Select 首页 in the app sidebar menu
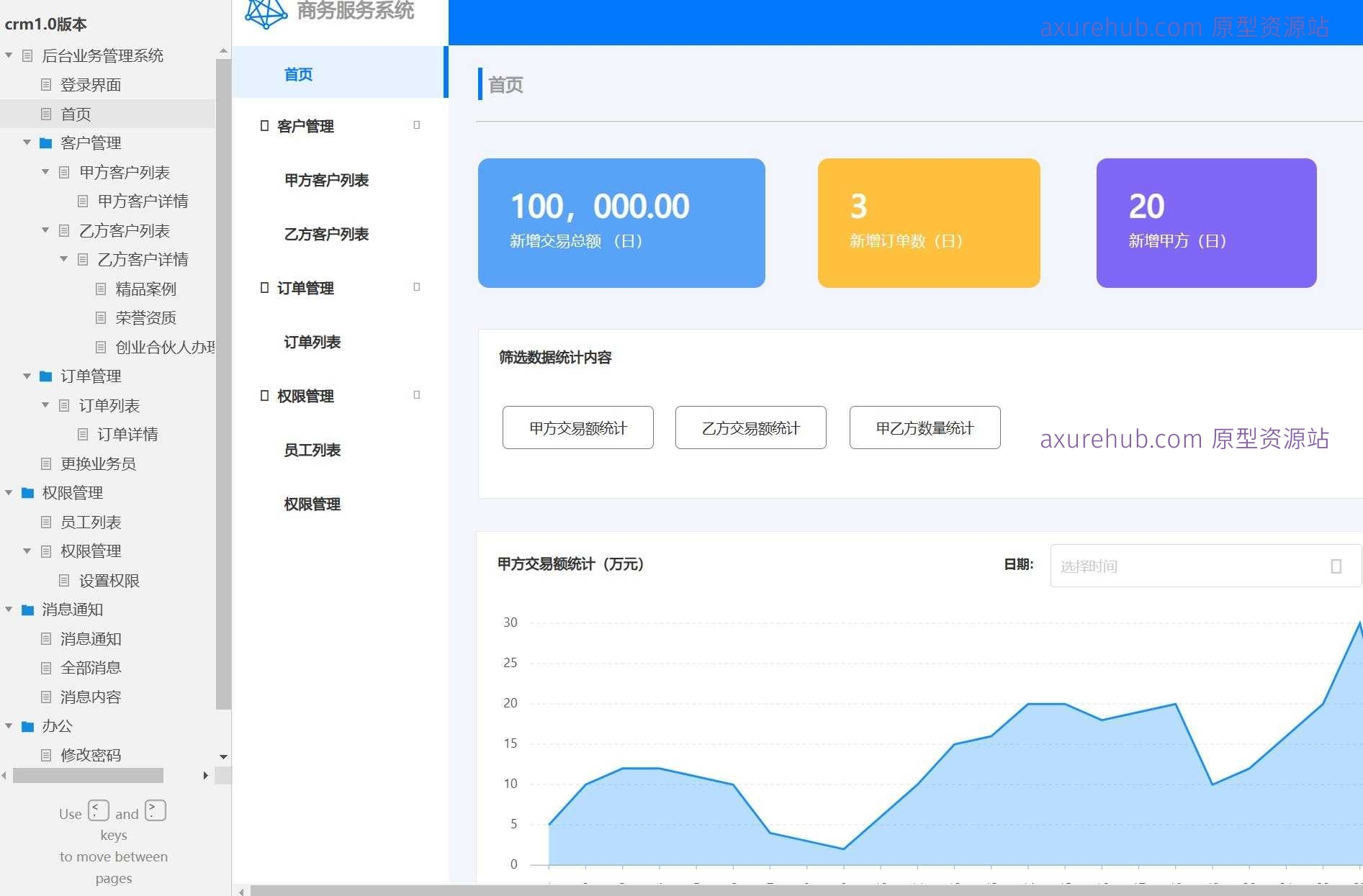 [340, 72]
